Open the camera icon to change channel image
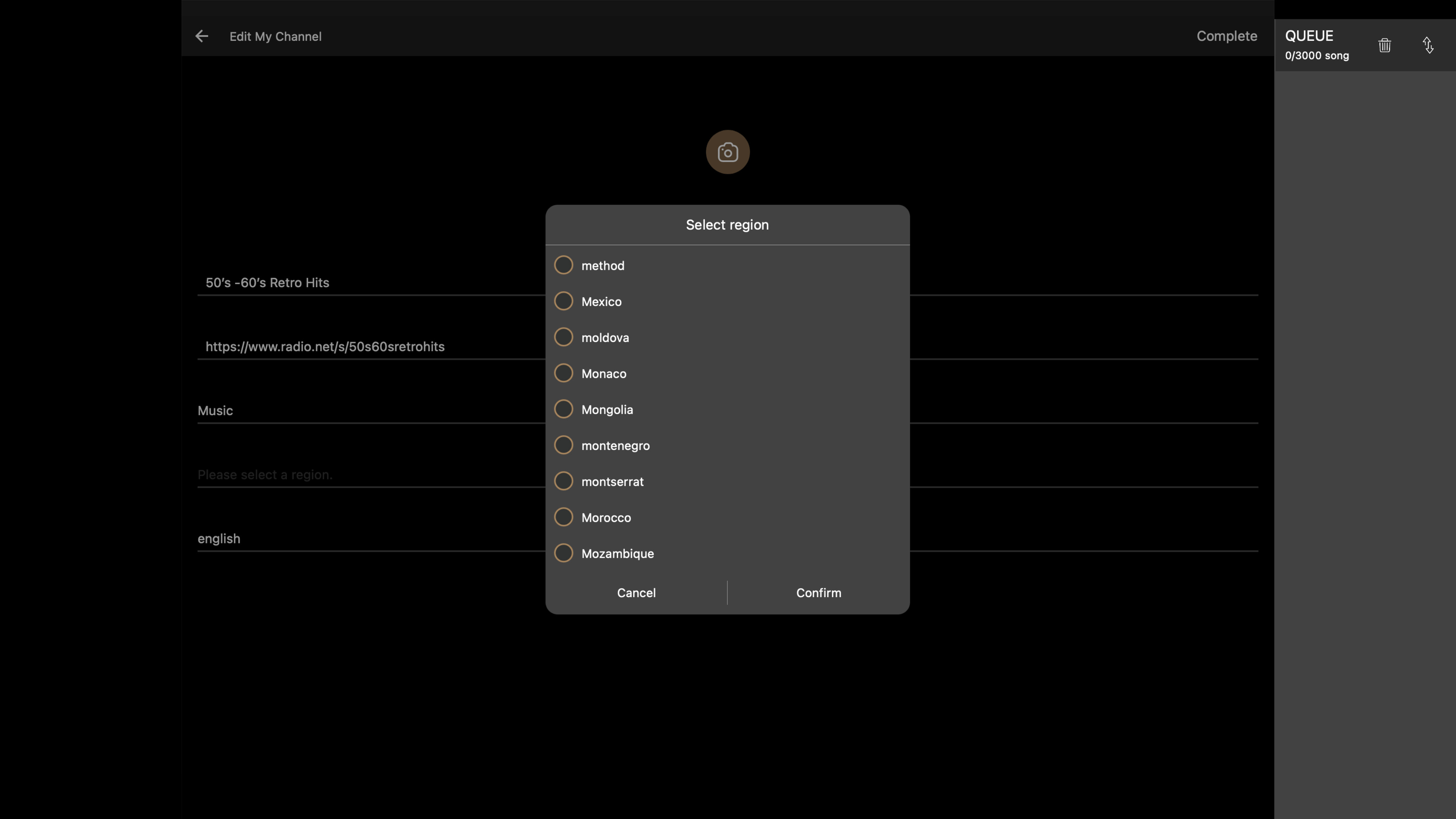 pyautogui.click(x=727, y=152)
